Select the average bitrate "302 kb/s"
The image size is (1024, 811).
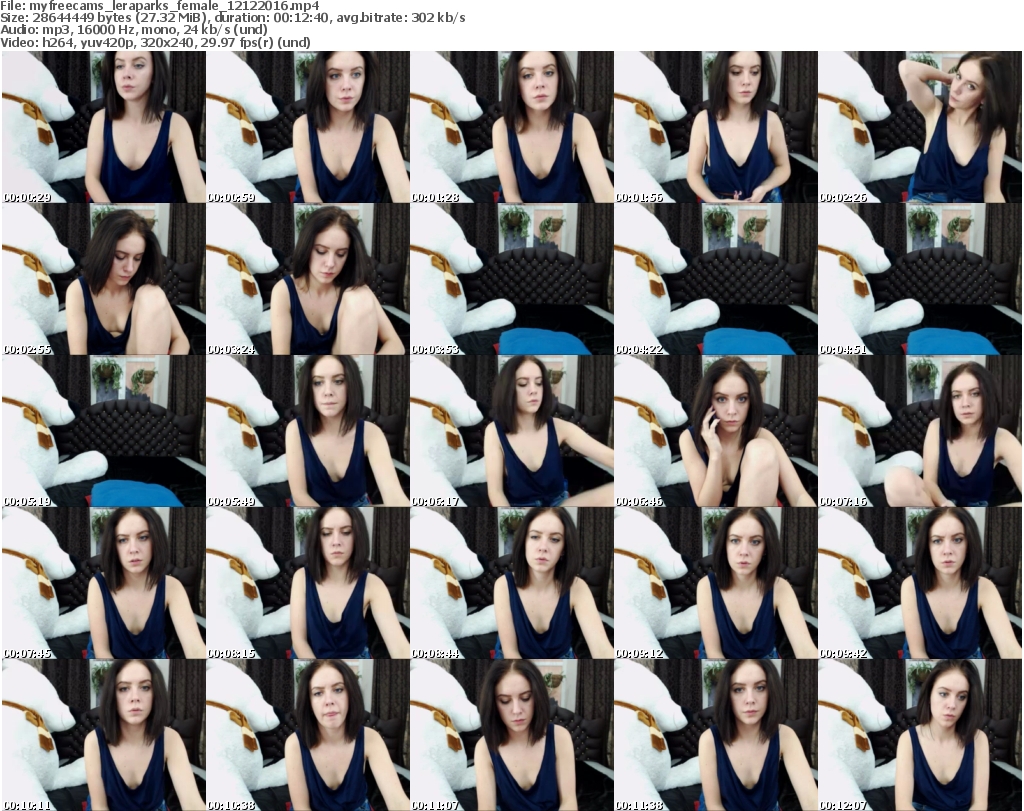438,18
